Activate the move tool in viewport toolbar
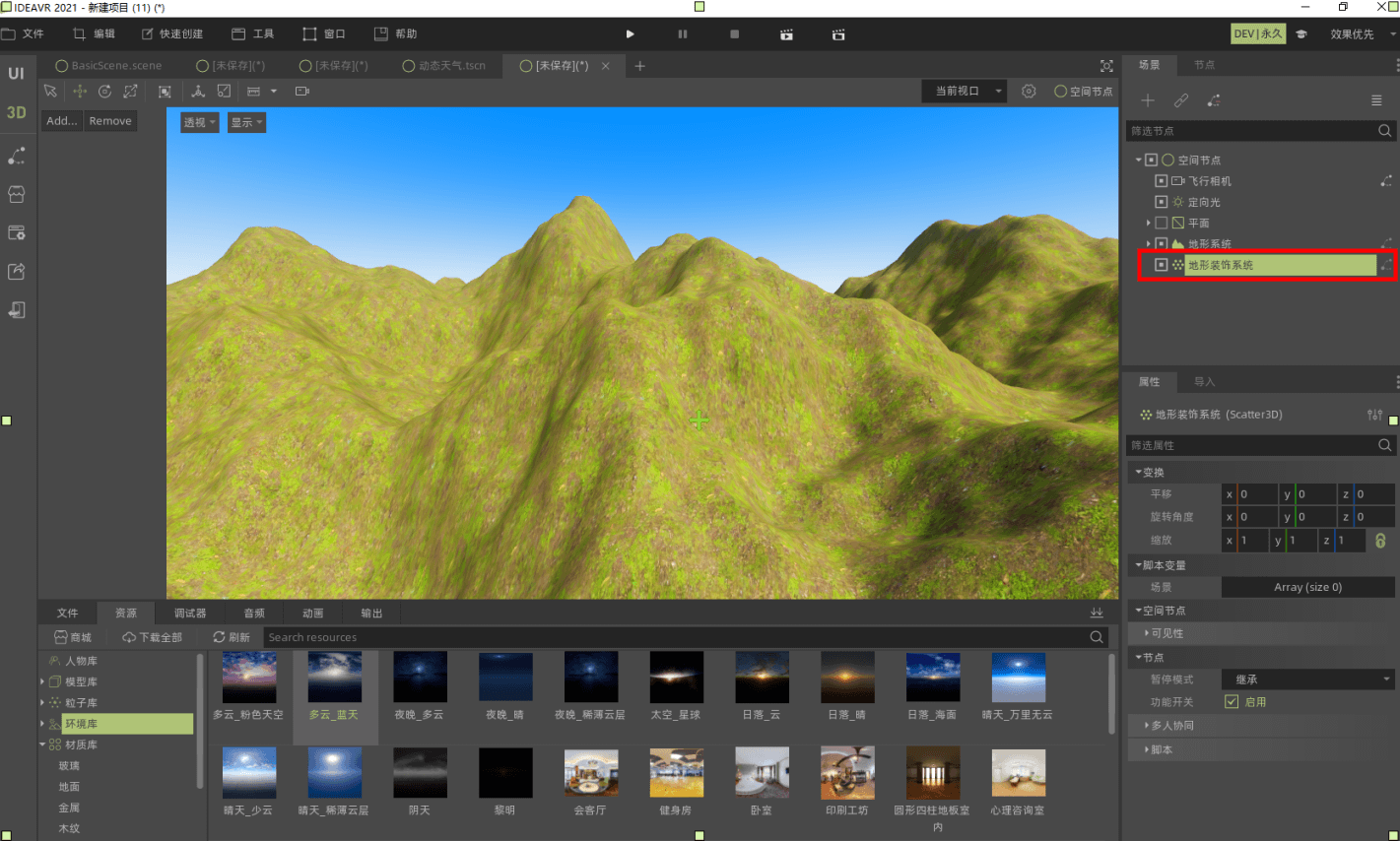 (80, 91)
